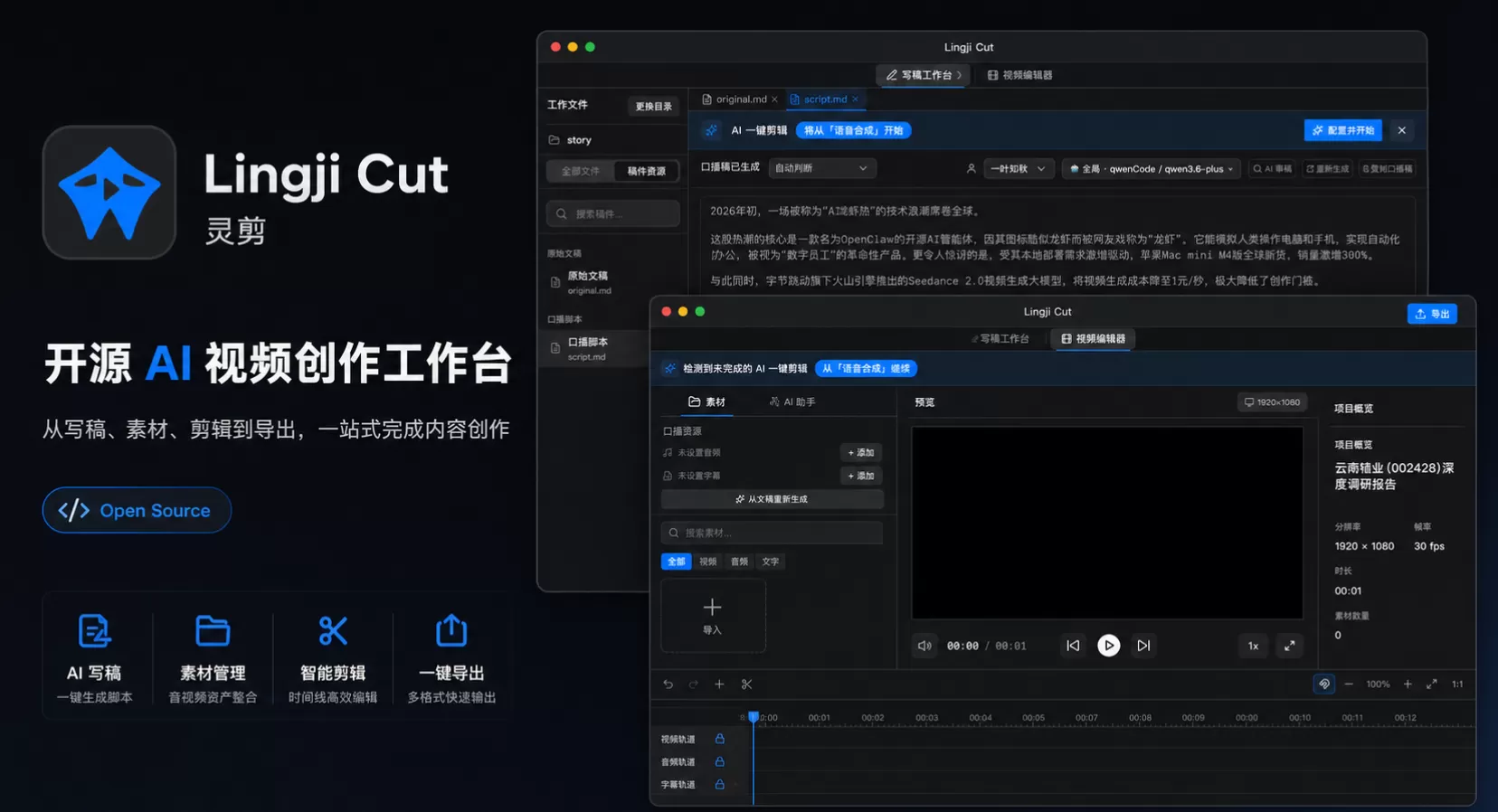Close the script.md tab with its X
This screenshot has width=1498, height=812.
pos(855,99)
